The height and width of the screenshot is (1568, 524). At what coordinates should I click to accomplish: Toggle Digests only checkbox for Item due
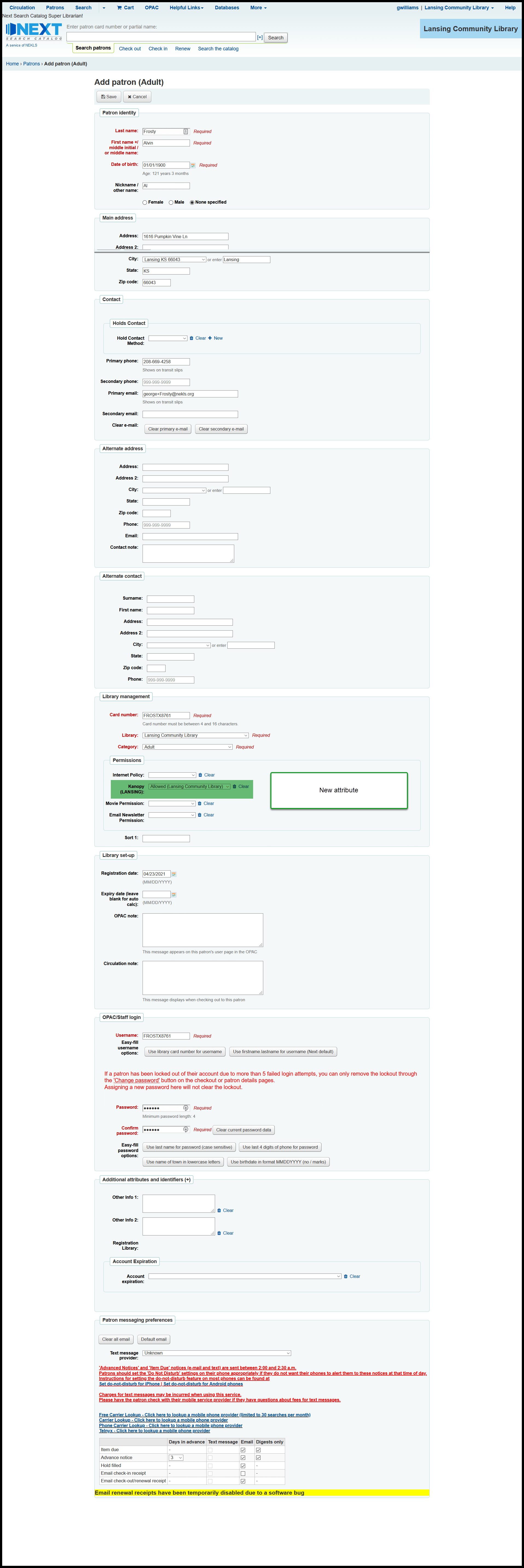[258, 1450]
